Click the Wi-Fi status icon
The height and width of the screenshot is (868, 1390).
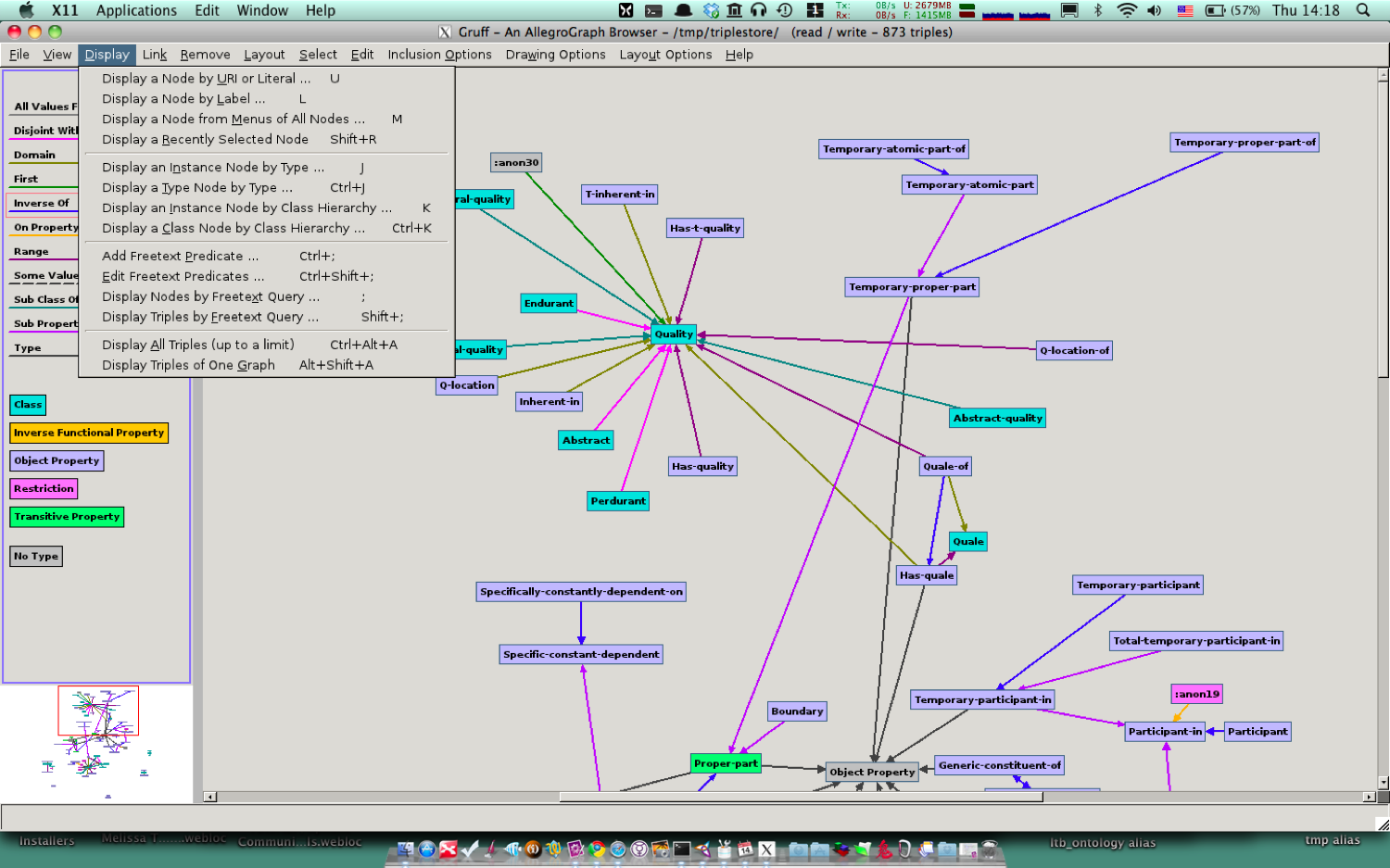tap(1127, 10)
